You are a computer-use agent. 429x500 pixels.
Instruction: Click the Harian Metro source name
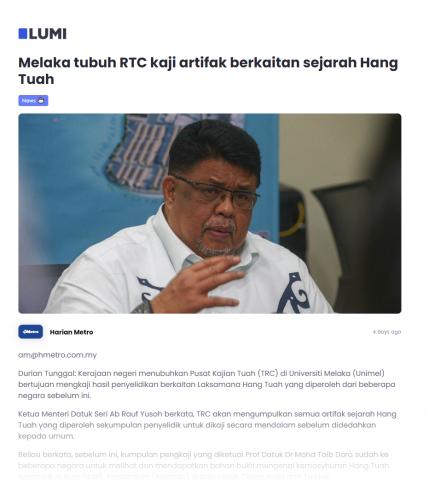(x=71, y=332)
